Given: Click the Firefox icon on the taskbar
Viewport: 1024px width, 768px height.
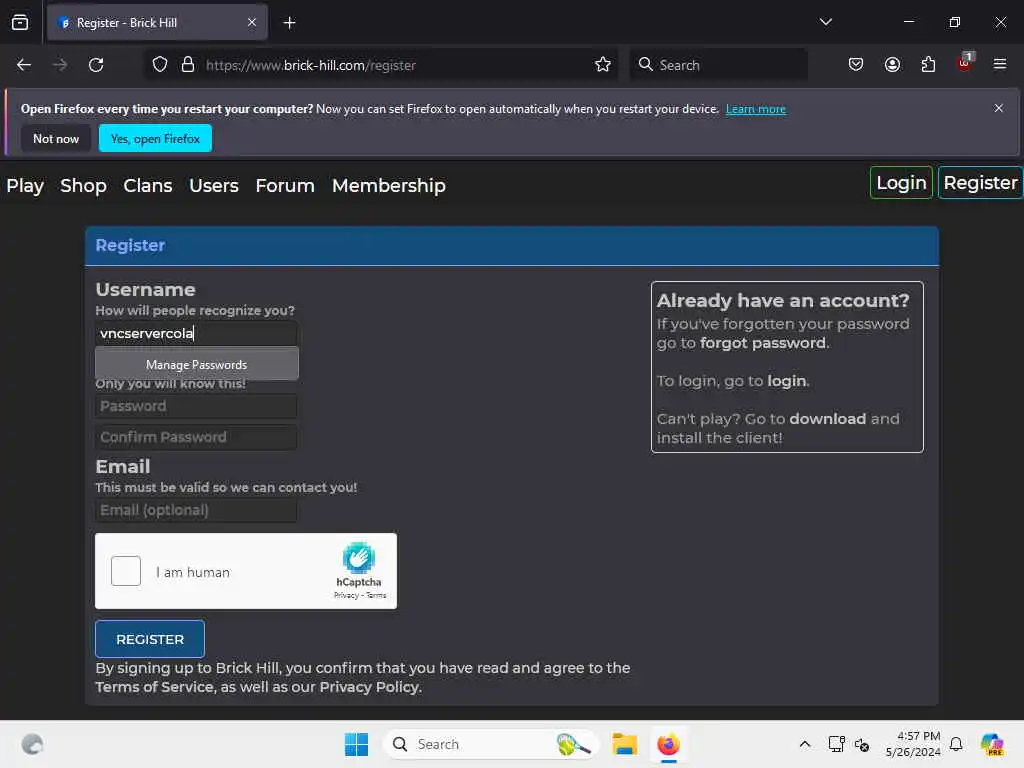Looking at the screenshot, I should pos(668,744).
